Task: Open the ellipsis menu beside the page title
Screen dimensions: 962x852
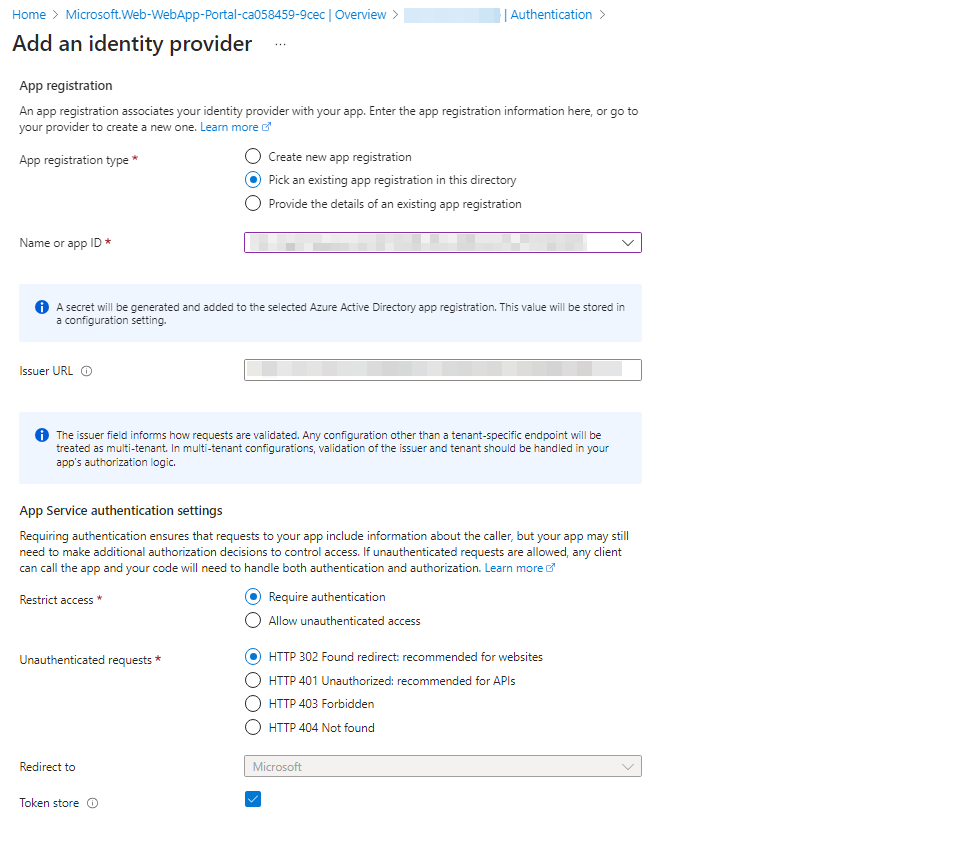Action: pos(280,45)
